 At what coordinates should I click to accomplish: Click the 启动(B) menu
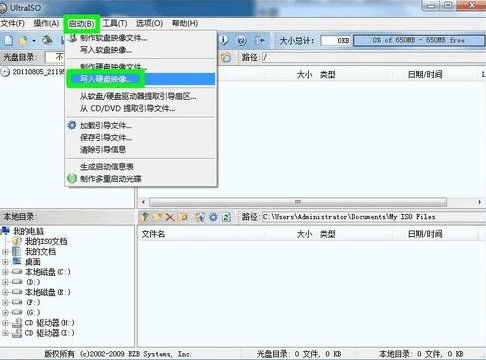point(81,24)
